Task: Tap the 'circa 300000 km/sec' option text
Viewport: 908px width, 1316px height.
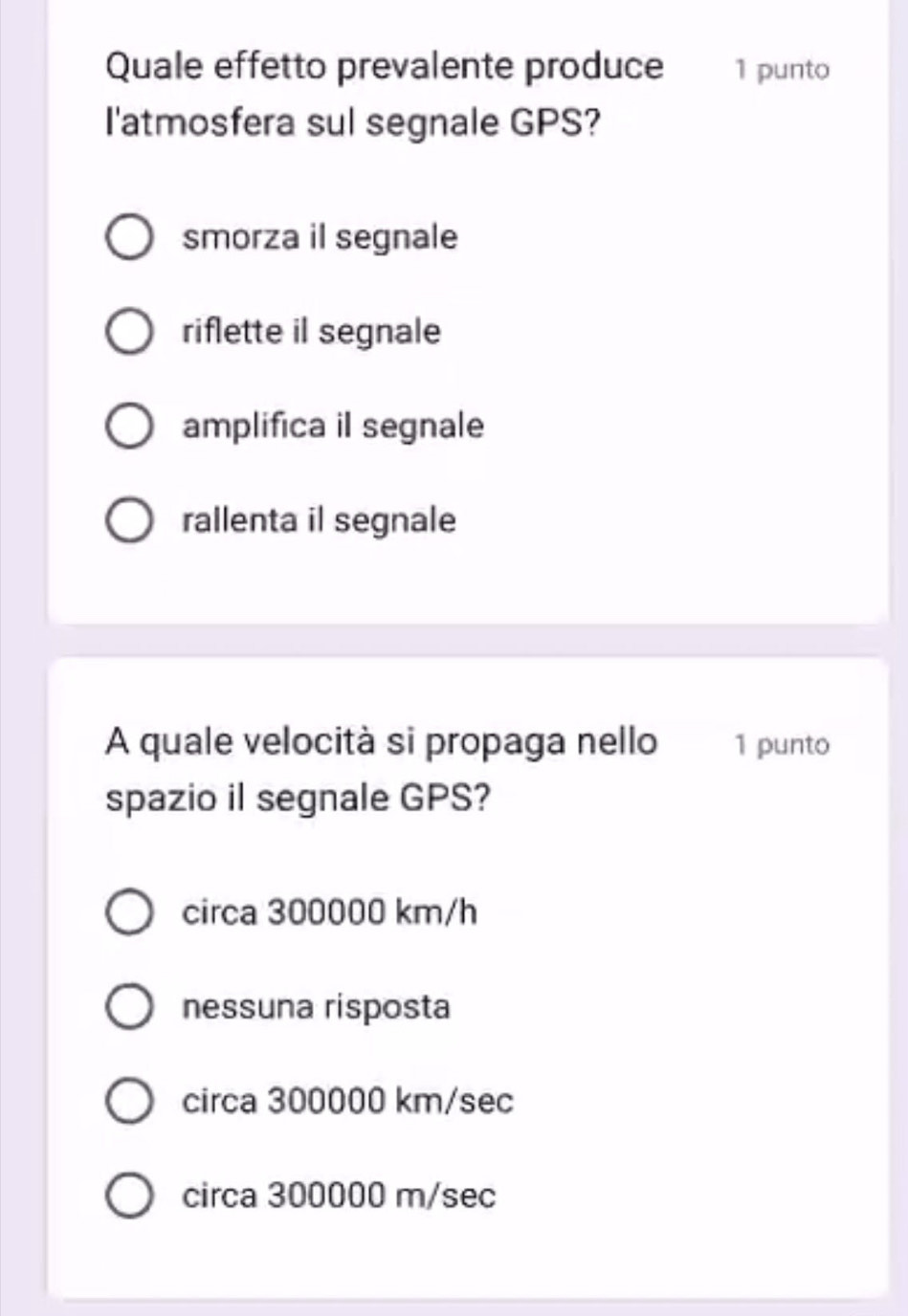Action: point(347,1102)
